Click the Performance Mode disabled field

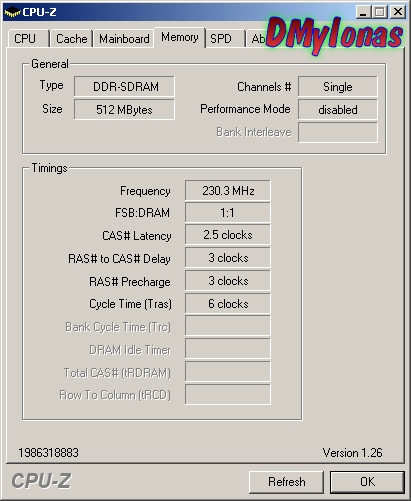(x=338, y=109)
